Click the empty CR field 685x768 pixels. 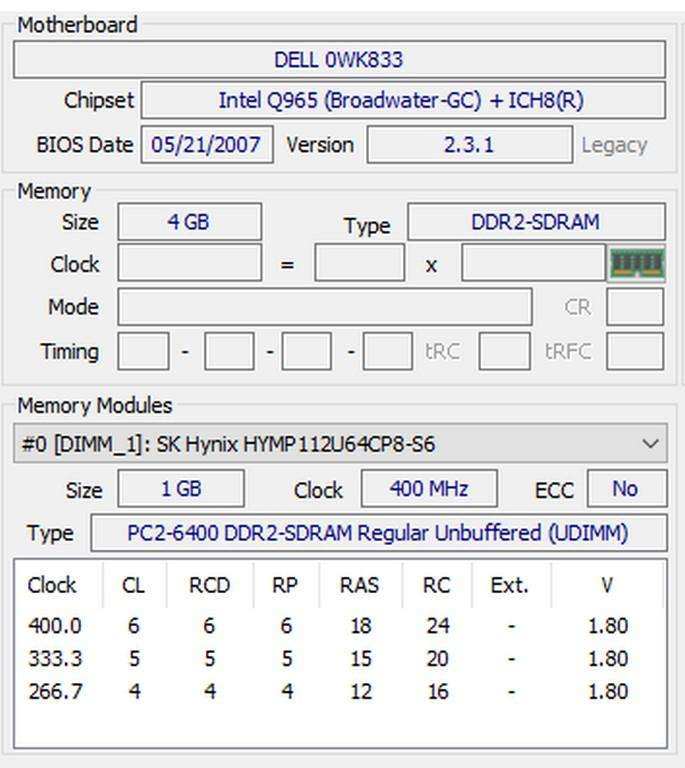click(634, 307)
